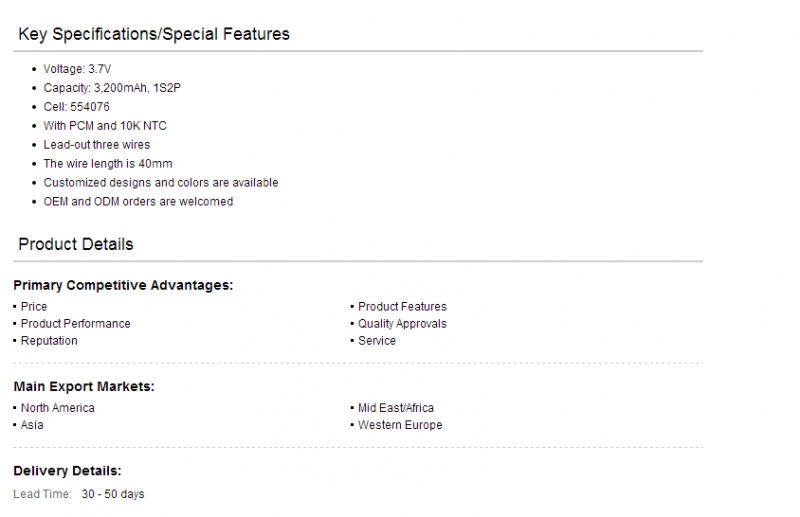Click the Lead-out three wires item

point(97,144)
